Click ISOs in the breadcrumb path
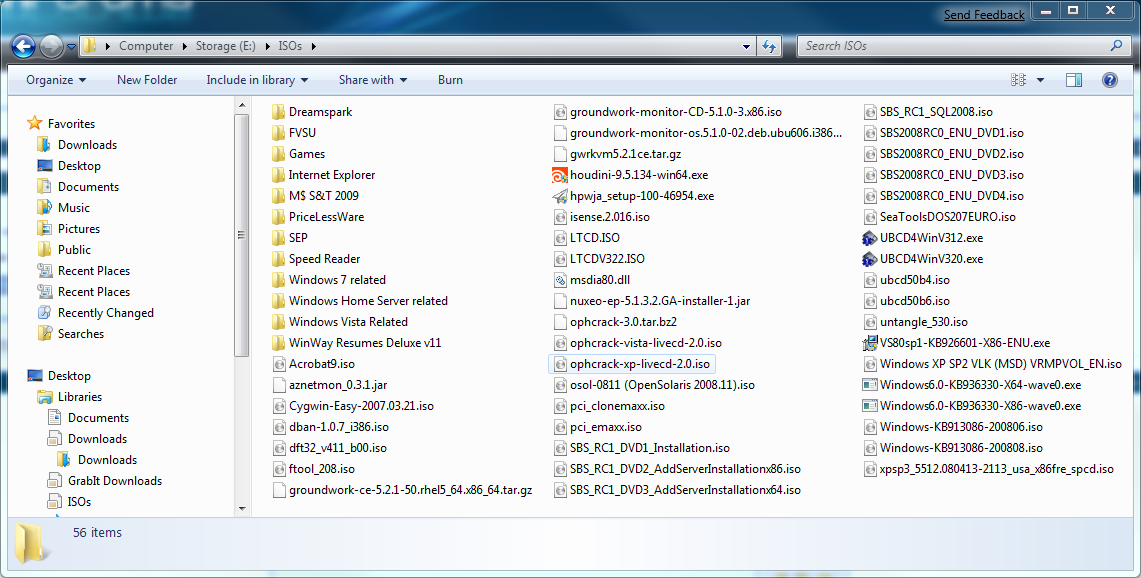 click(290, 46)
